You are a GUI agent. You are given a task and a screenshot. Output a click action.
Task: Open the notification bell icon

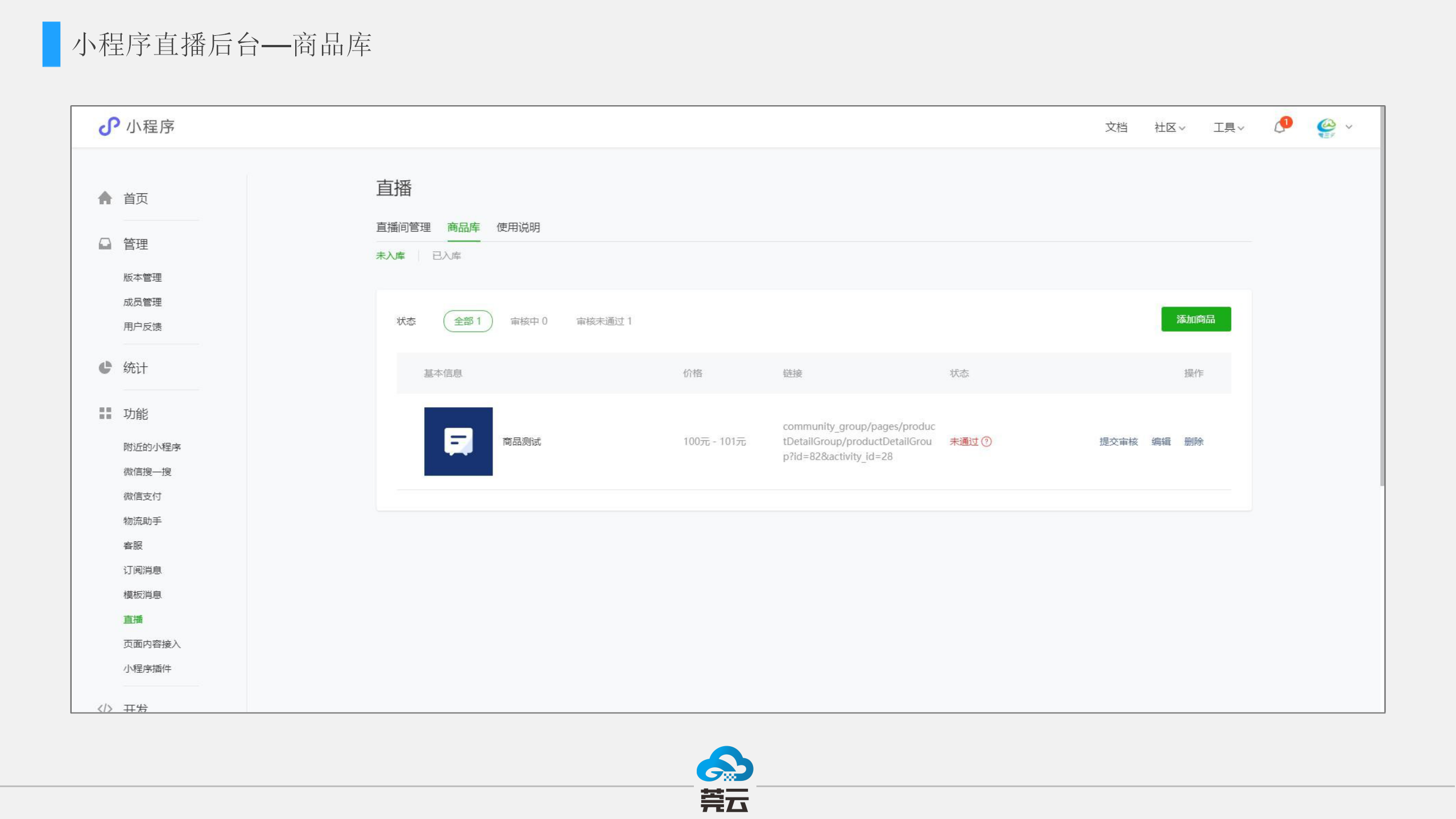[x=1280, y=127]
